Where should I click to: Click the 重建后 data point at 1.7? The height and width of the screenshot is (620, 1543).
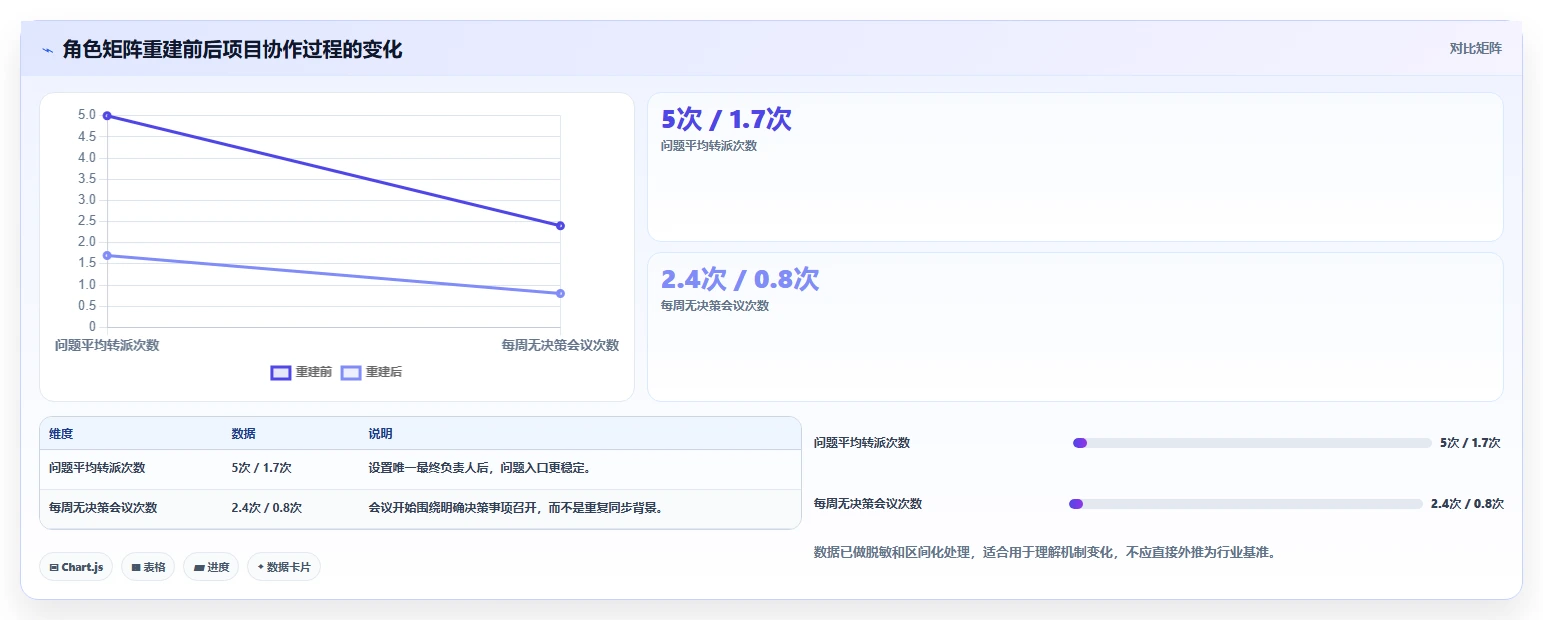tap(107, 255)
